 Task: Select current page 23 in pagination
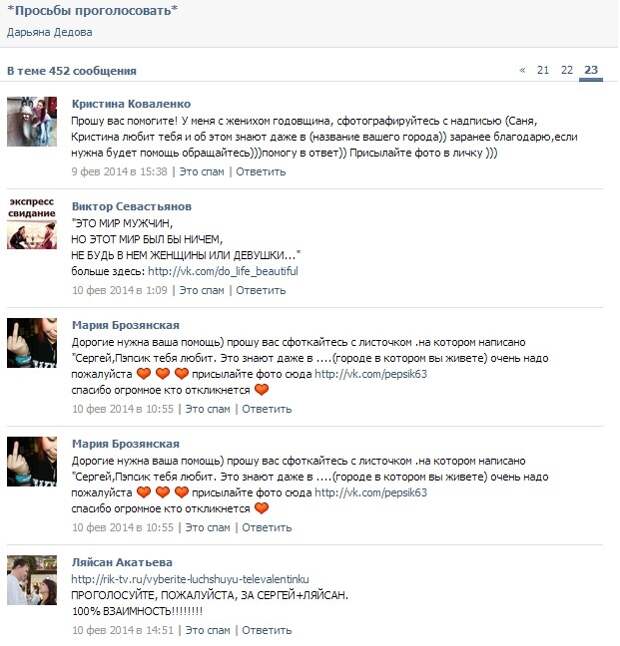point(591,70)
